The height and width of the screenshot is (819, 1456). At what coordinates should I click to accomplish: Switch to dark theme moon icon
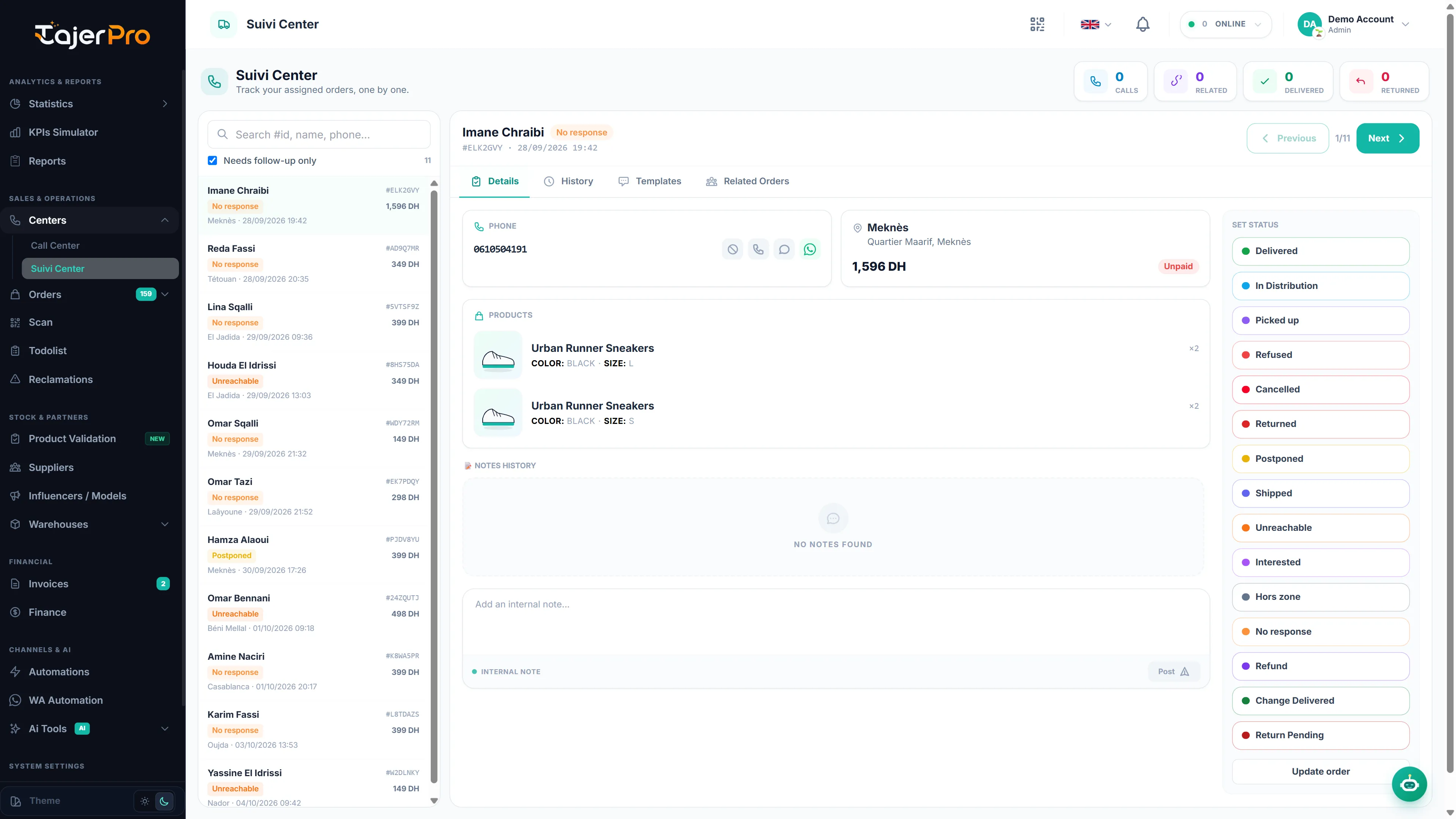164,801
